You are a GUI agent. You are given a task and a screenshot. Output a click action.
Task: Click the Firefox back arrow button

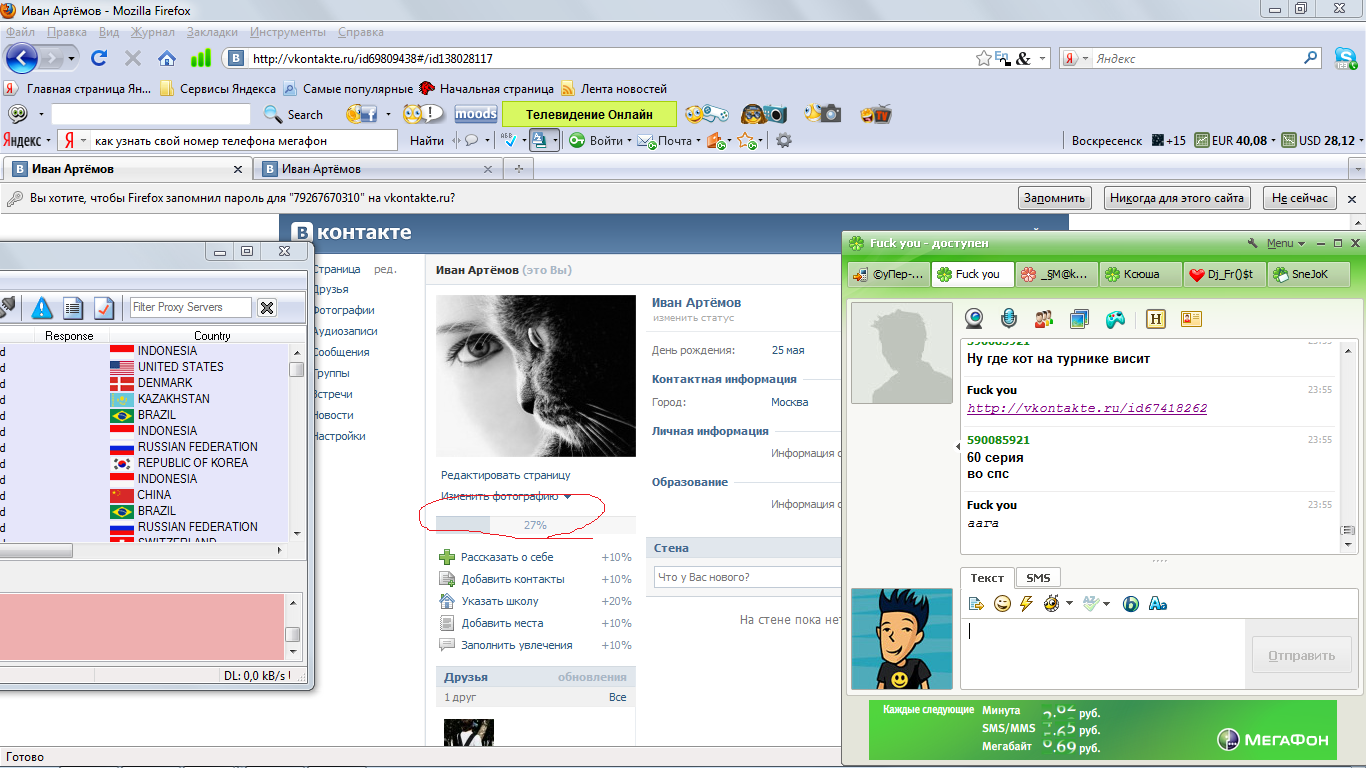[21, 58]
